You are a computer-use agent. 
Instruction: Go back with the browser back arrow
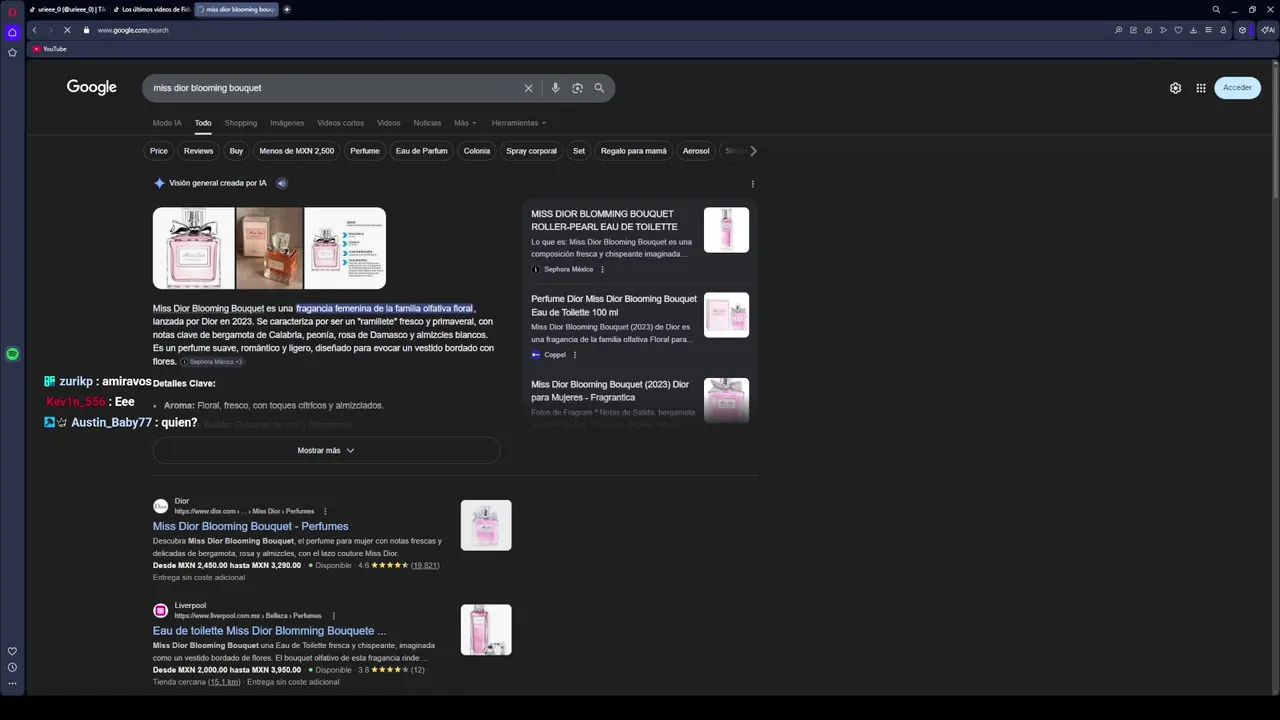[x=34, y=30]
